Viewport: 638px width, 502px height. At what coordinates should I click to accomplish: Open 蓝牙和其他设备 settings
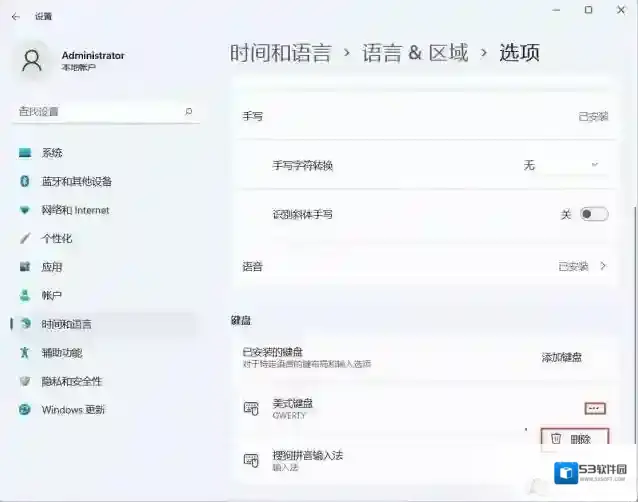76,182
